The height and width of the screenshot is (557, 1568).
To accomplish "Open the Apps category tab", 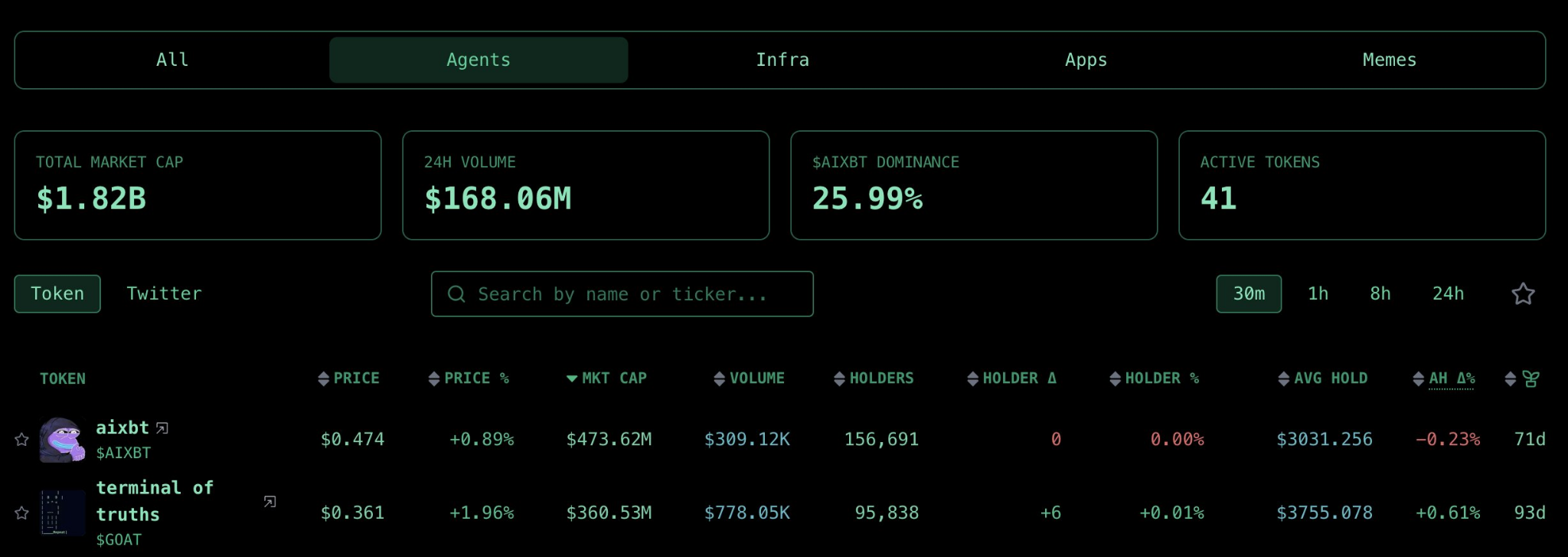I will pyautogui.click(x=1086, y=60).
